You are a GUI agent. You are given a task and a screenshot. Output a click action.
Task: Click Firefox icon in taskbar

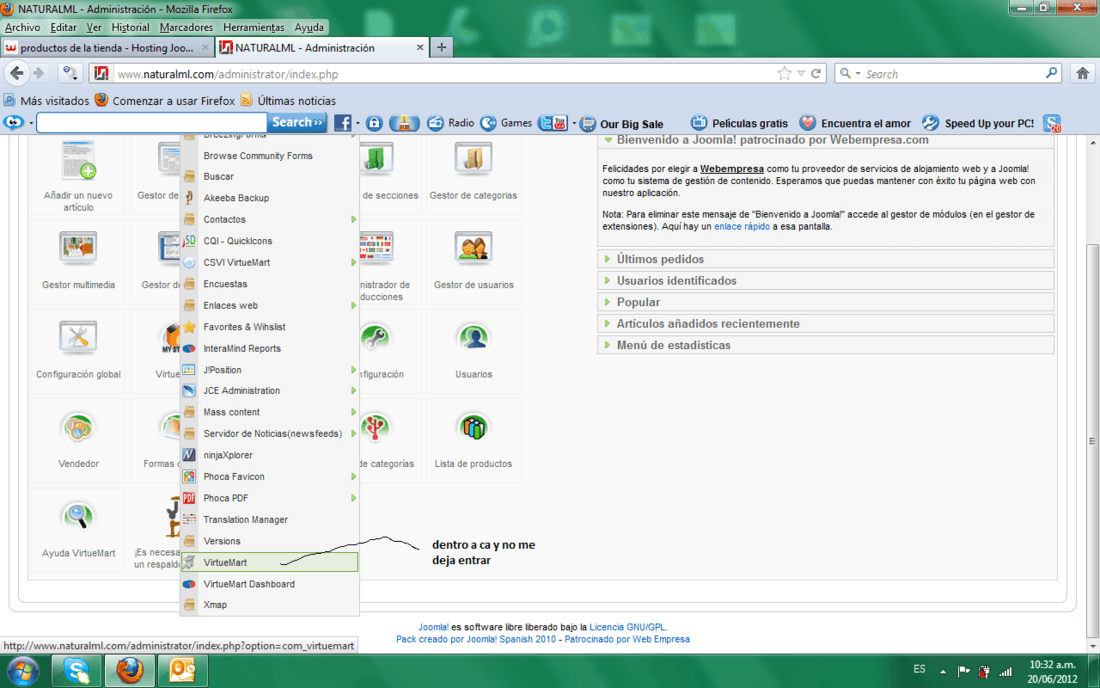pyautogui.click(x=129, y=671)
